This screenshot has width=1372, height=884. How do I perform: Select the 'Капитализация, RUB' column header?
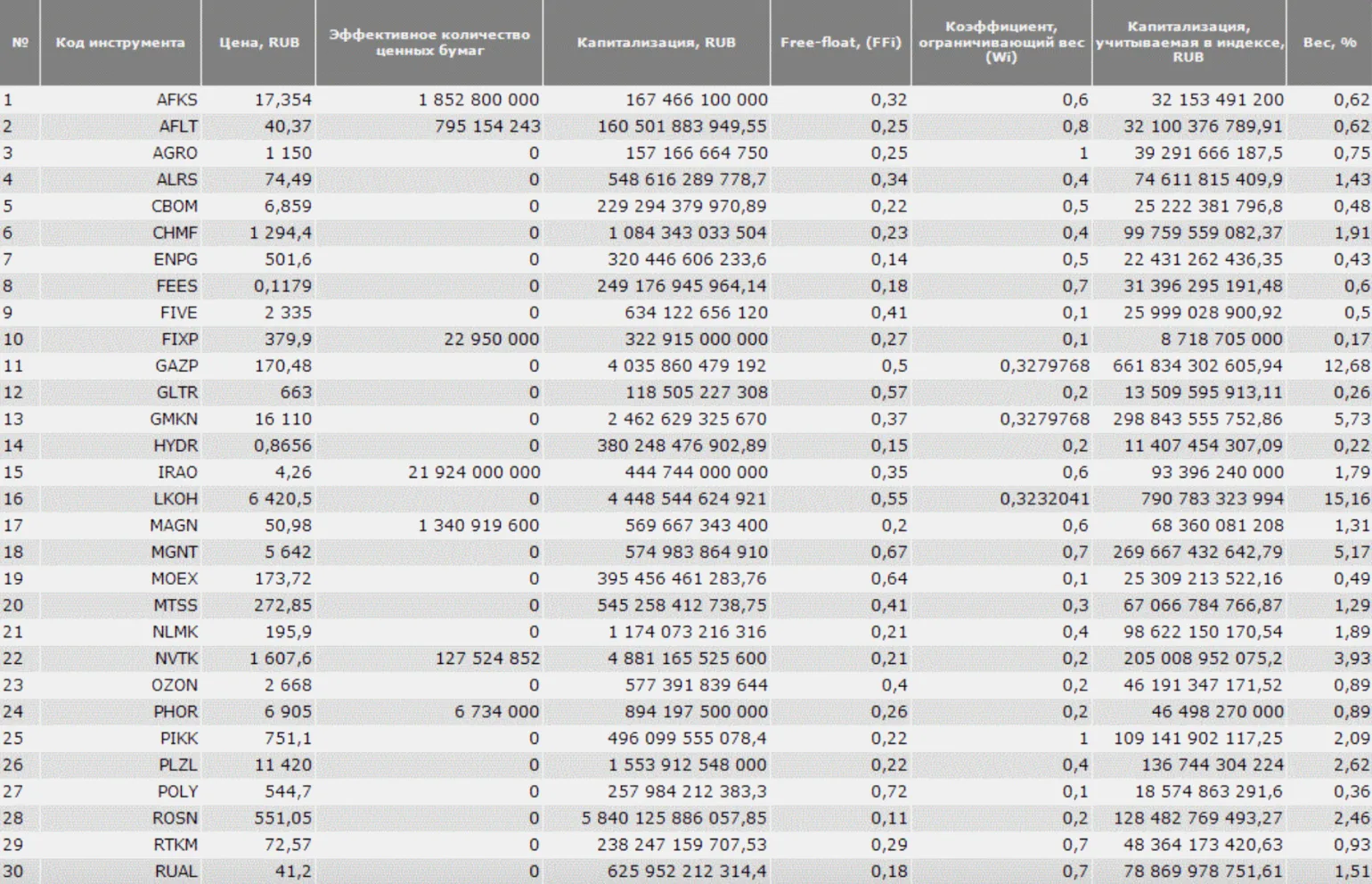point(656,42)
